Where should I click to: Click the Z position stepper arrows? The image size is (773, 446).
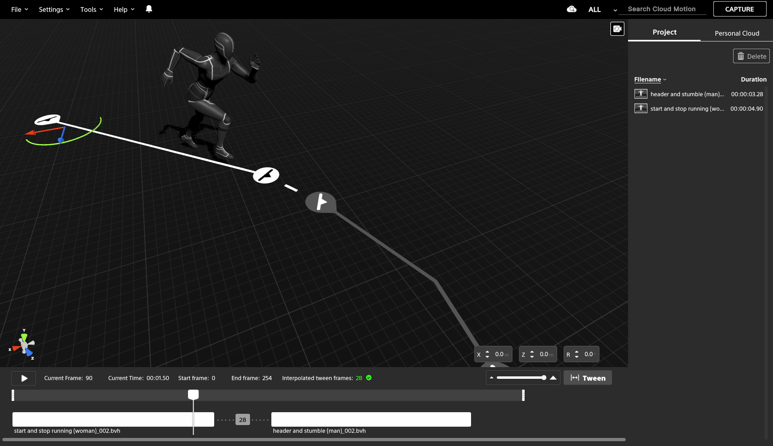point(532,354)
